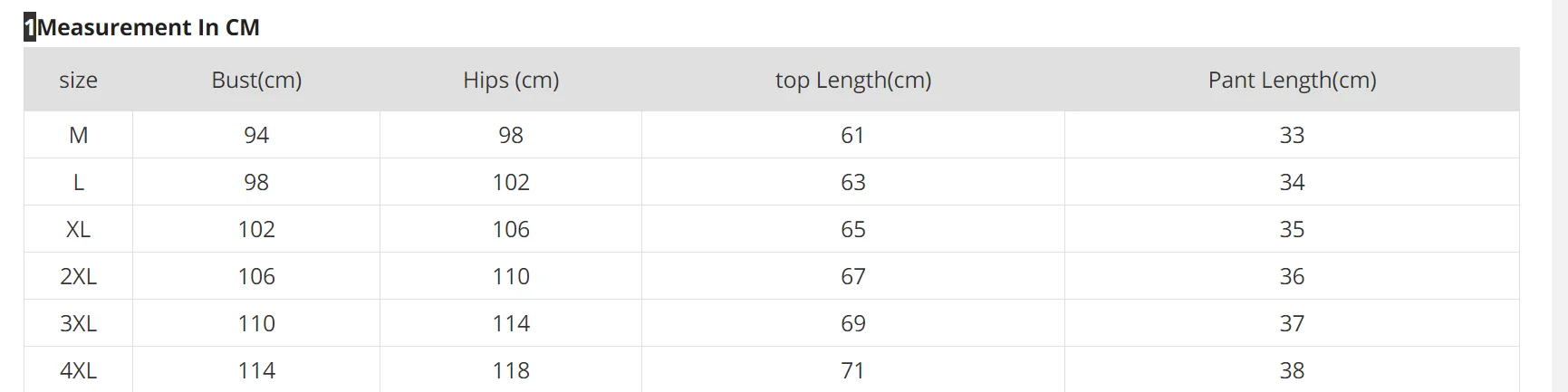Click top length value 65 for XL
The width and height of the screenshot is (1568, 392).
click(x=853, y=229)
